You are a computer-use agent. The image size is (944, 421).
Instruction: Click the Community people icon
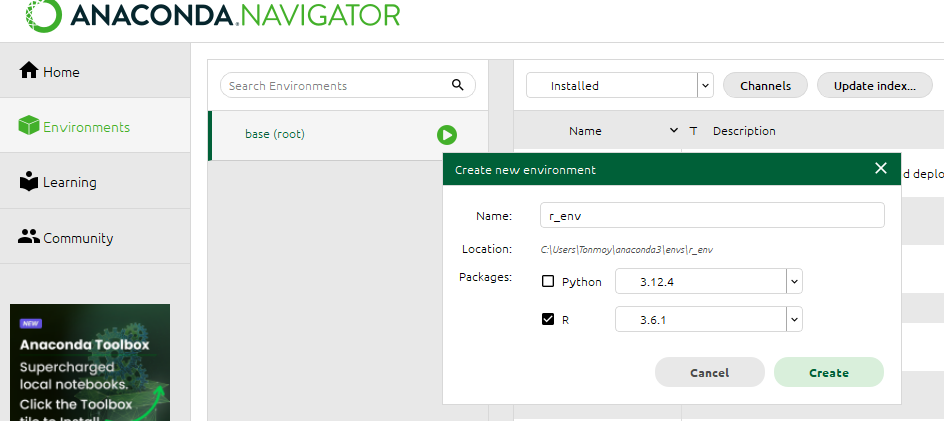coord(28,238)
